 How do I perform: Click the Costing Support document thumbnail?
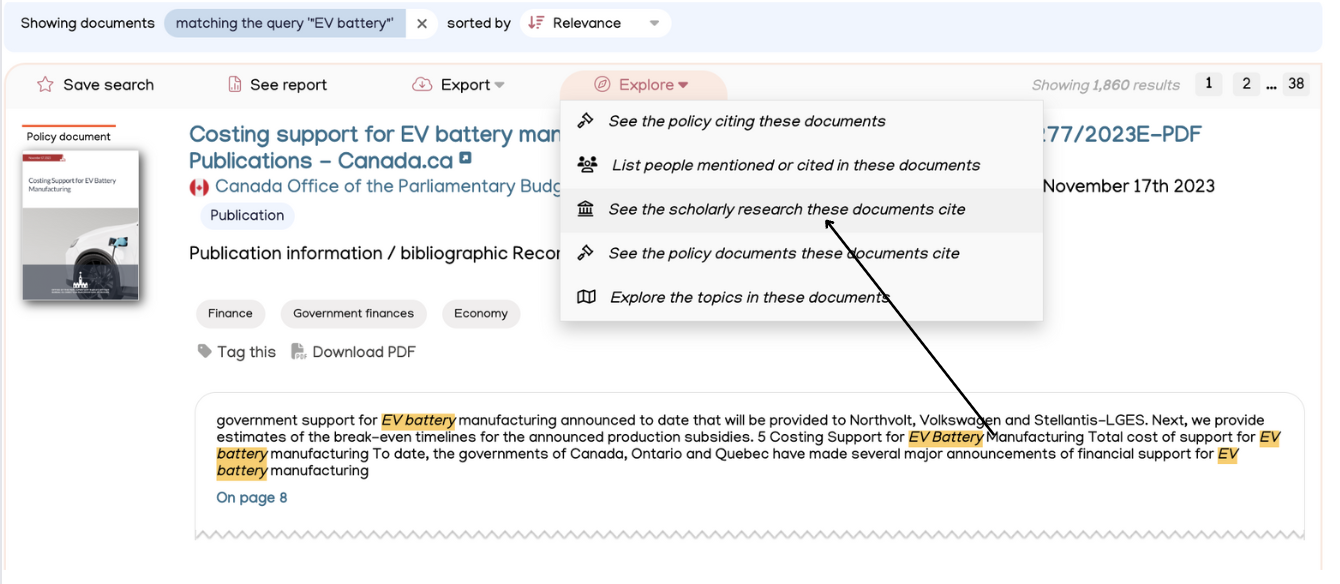pos(80,225)
